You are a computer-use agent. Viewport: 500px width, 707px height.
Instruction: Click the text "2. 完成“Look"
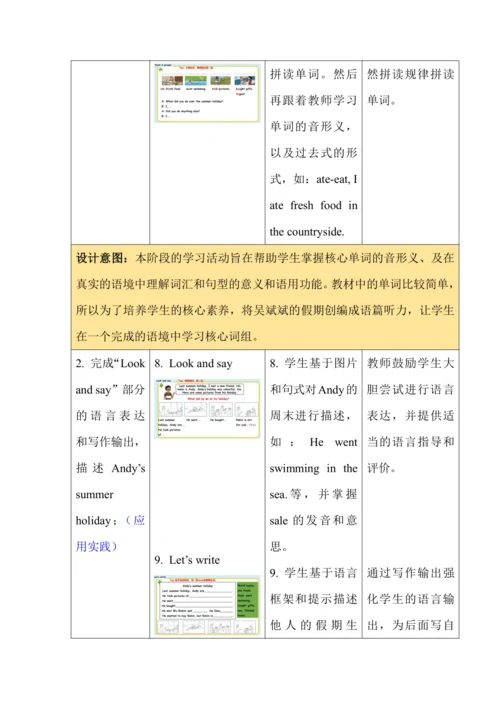pos(110,363)
